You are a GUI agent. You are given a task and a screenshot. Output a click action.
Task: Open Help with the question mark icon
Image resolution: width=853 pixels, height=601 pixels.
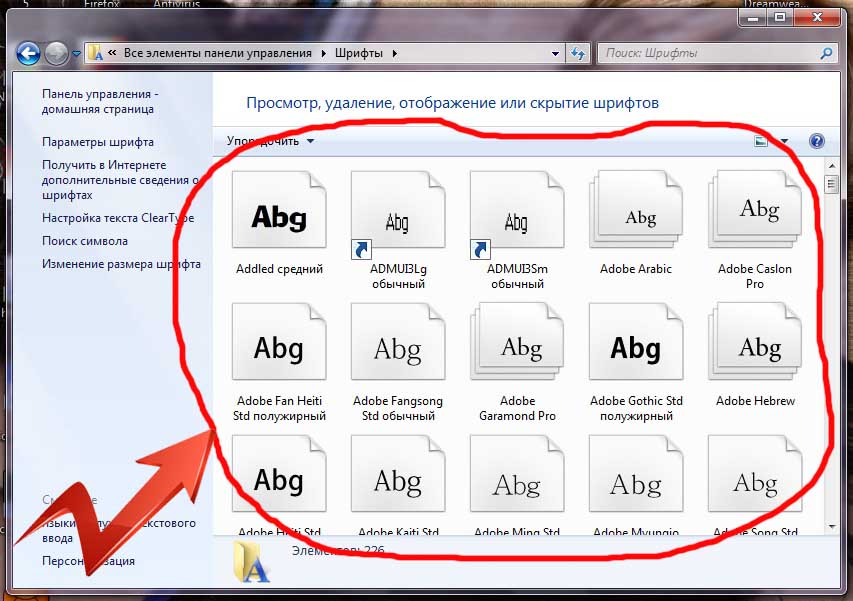click(817, 141)
